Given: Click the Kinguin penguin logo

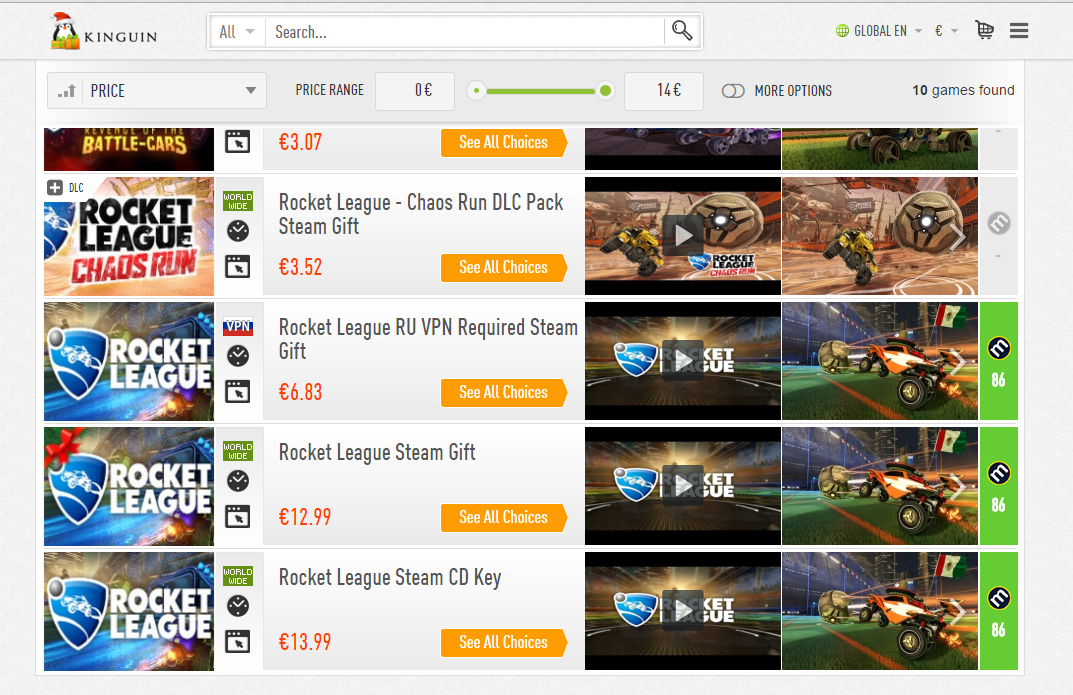Looking at the screenshot, I should pyautogui.click(x=66, y=32).
